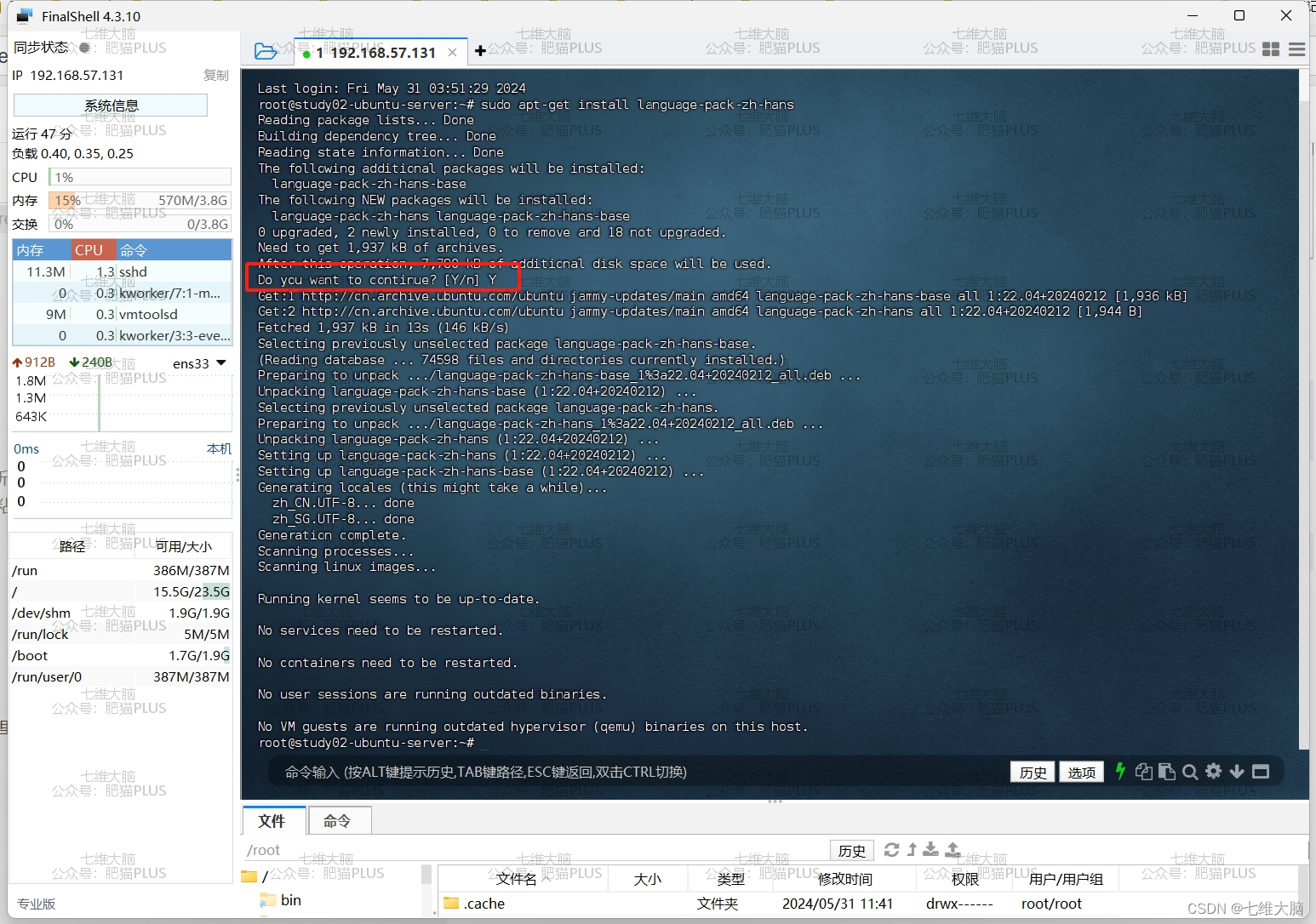Select the vmtoolsd process row
1316x924 pixels.
click(x=122, y=314)
